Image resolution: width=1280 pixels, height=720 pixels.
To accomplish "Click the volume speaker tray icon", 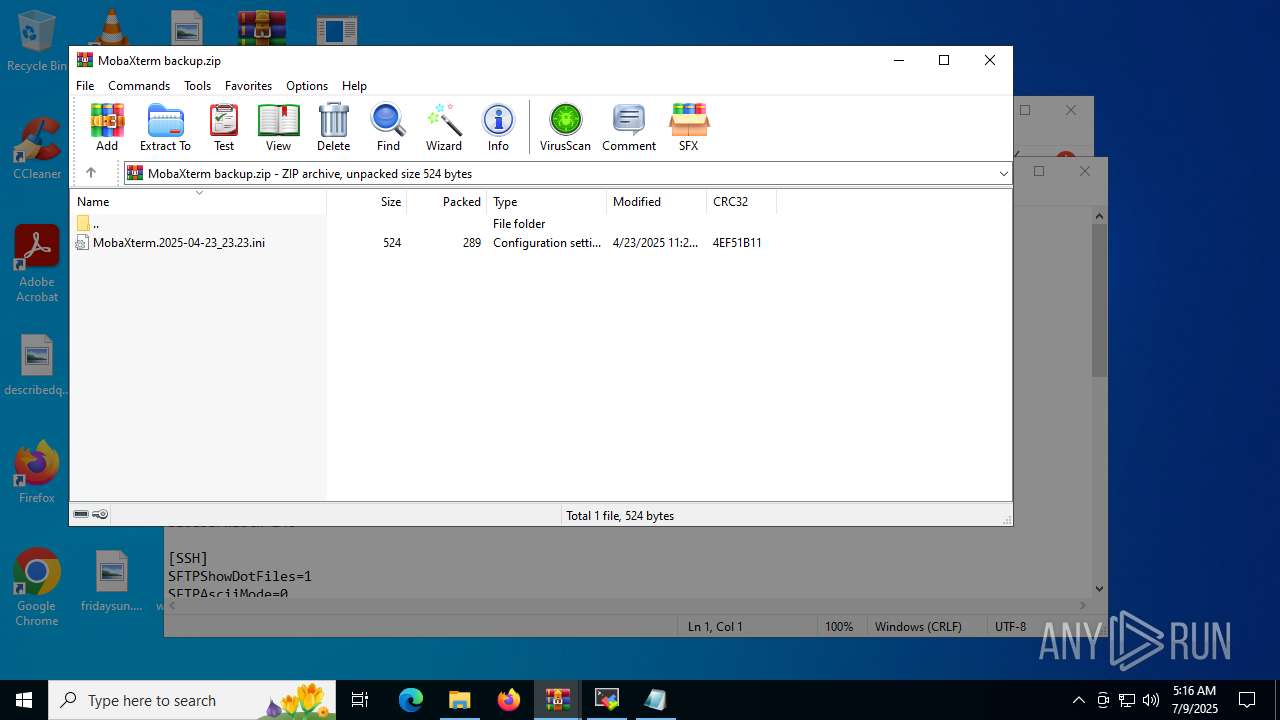I will tap(1151, 700).
